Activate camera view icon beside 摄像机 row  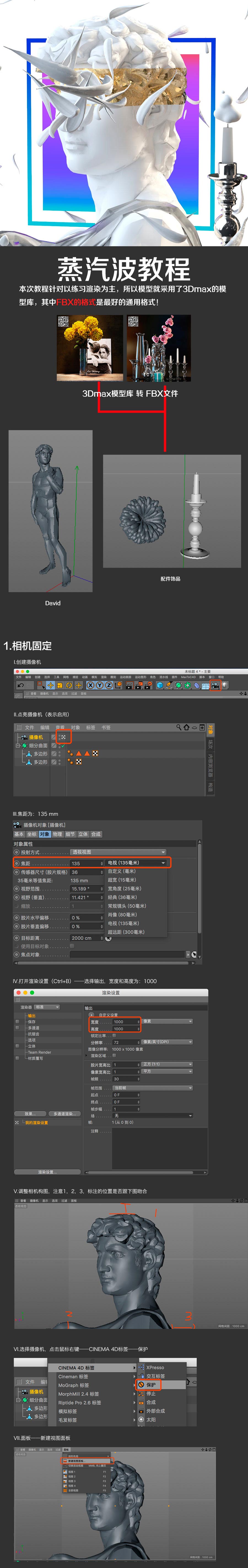pyautogui.click(x=63, y=737)
